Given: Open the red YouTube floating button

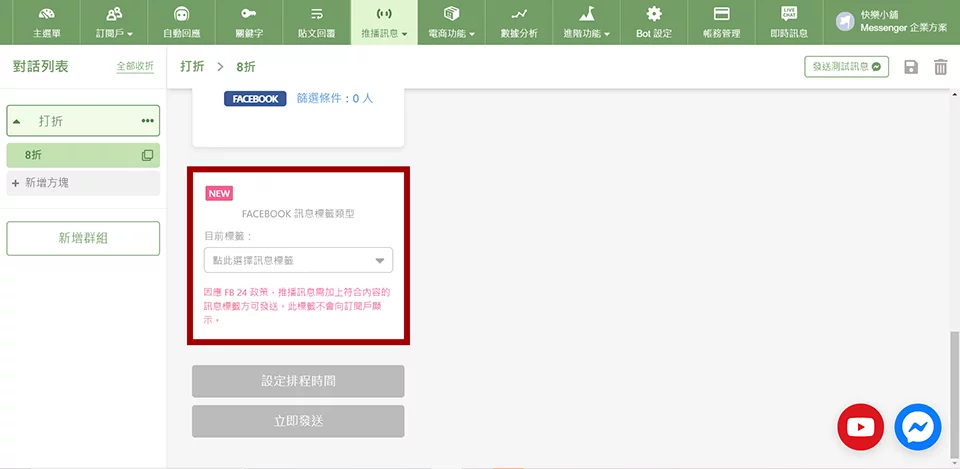Looking at the screenshot, I should tap(861, 427).
